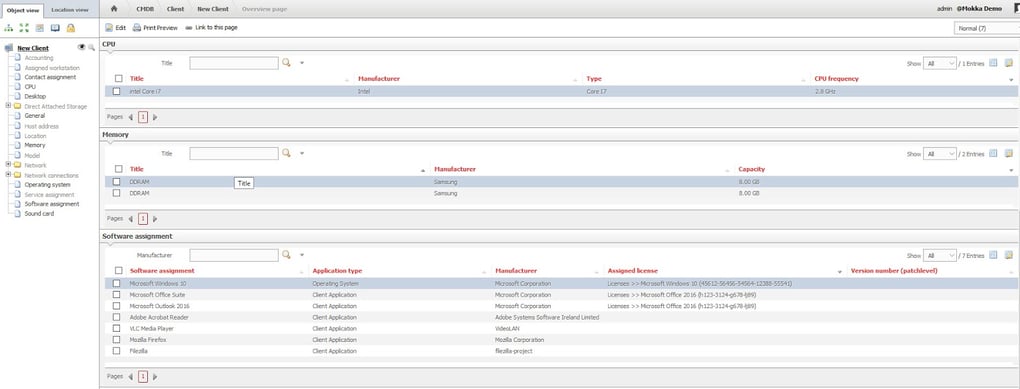Click the yellow list icon in Memory section
The height and width of the screenshot is (389, 1020).
[1009, 154]
